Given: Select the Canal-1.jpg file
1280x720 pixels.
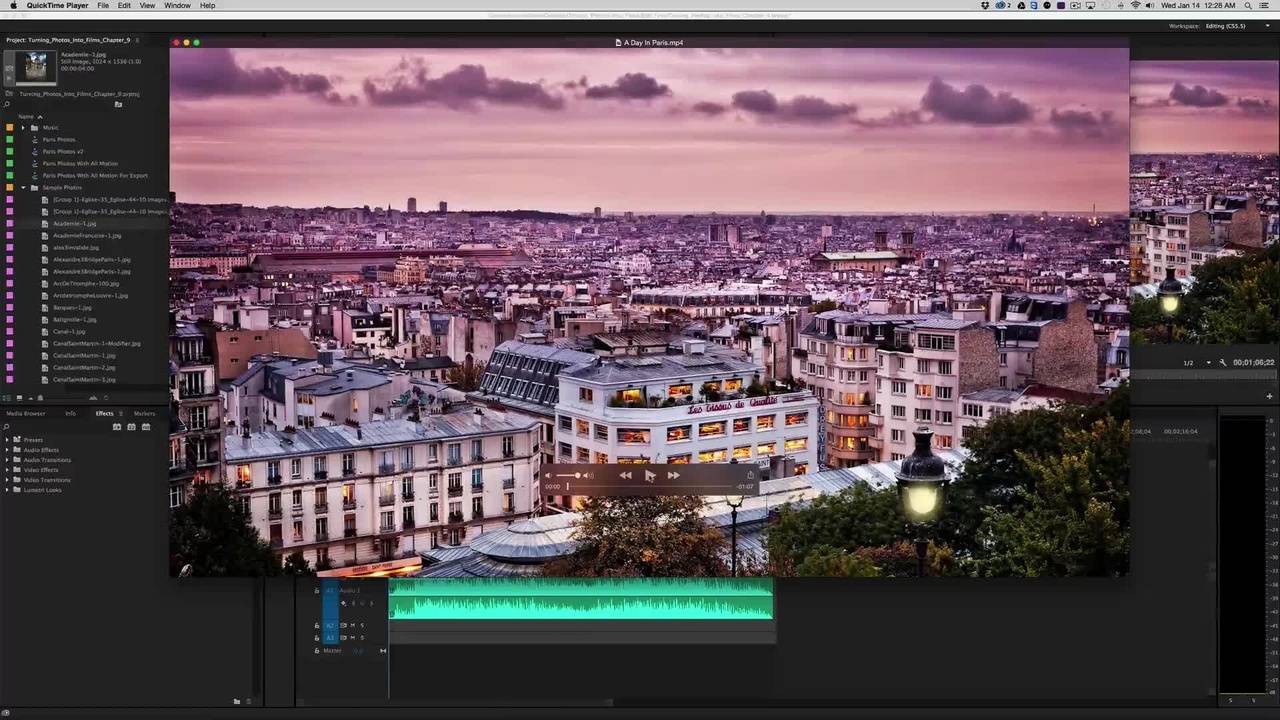Looking at the screenshot, I should click(x=69, y=331).
